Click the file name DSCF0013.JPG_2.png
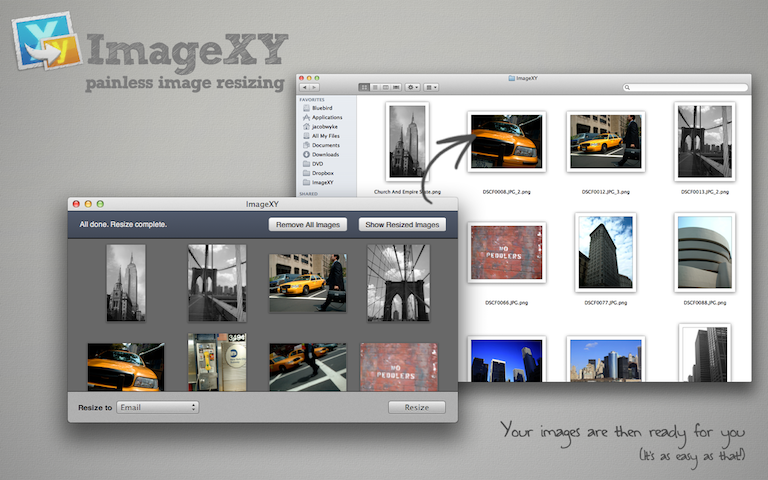This screenshot has height=480, width=768. click(x=704, y=192)
